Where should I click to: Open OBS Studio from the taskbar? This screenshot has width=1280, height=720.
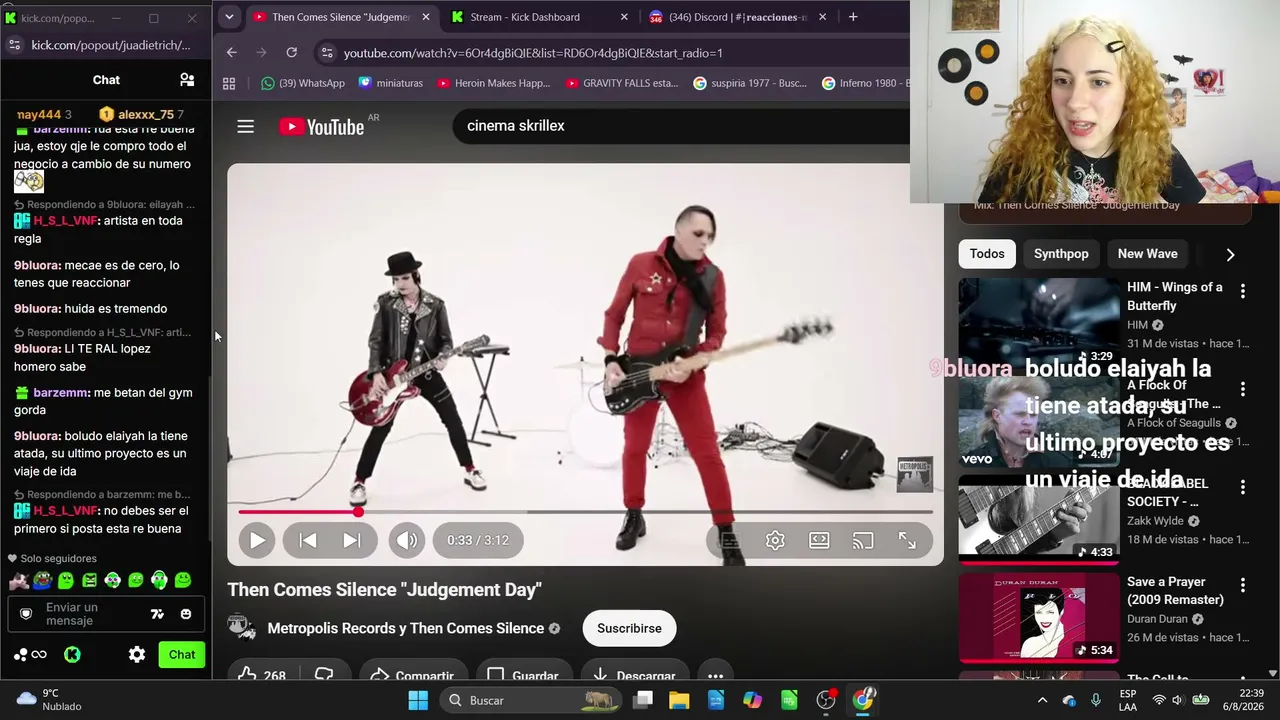tap(826, 700)
